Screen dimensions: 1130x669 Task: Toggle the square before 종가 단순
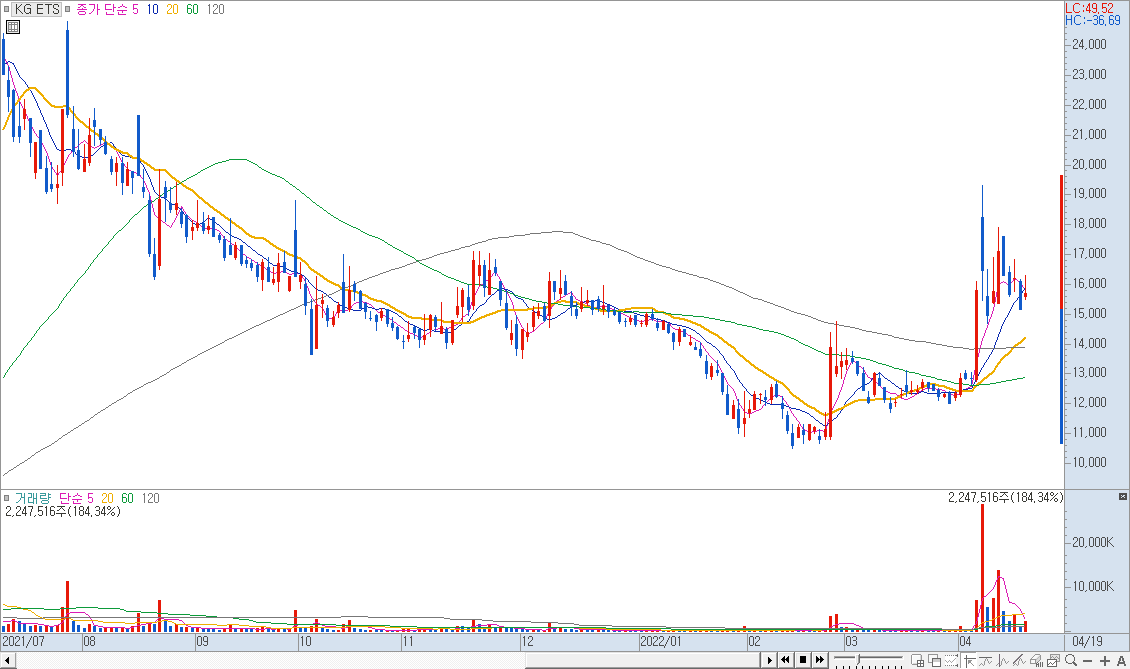pyautogui.click(x=68, y=9)
